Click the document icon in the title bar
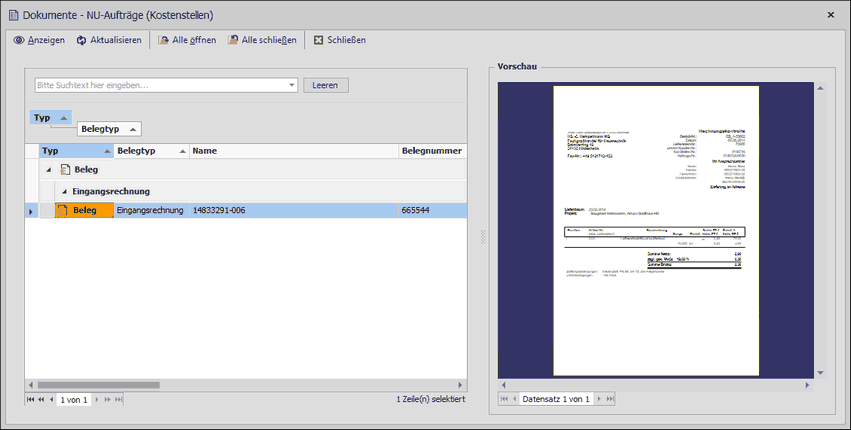 [12, 15]
